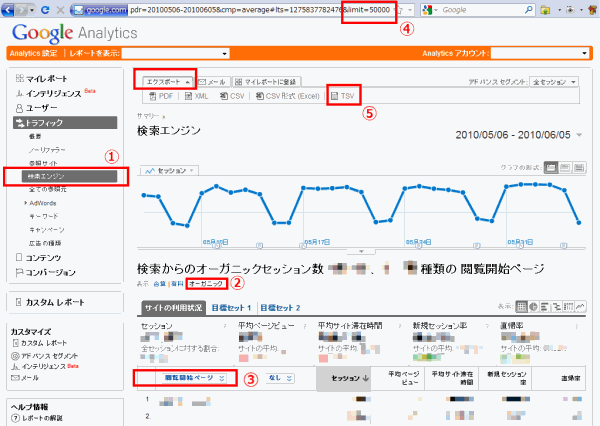Click the メール toolbar button
The height and width of the screenshot is (426, 600).
[212, 82]
